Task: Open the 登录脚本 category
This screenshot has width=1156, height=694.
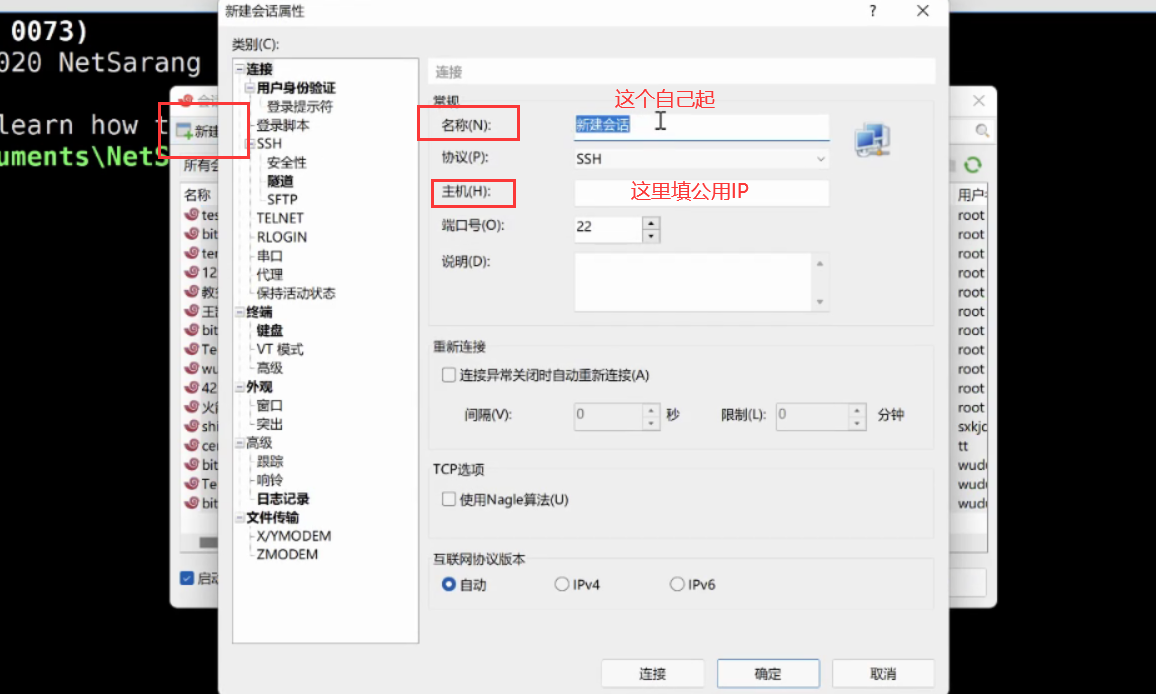Action: pos(282,125)
